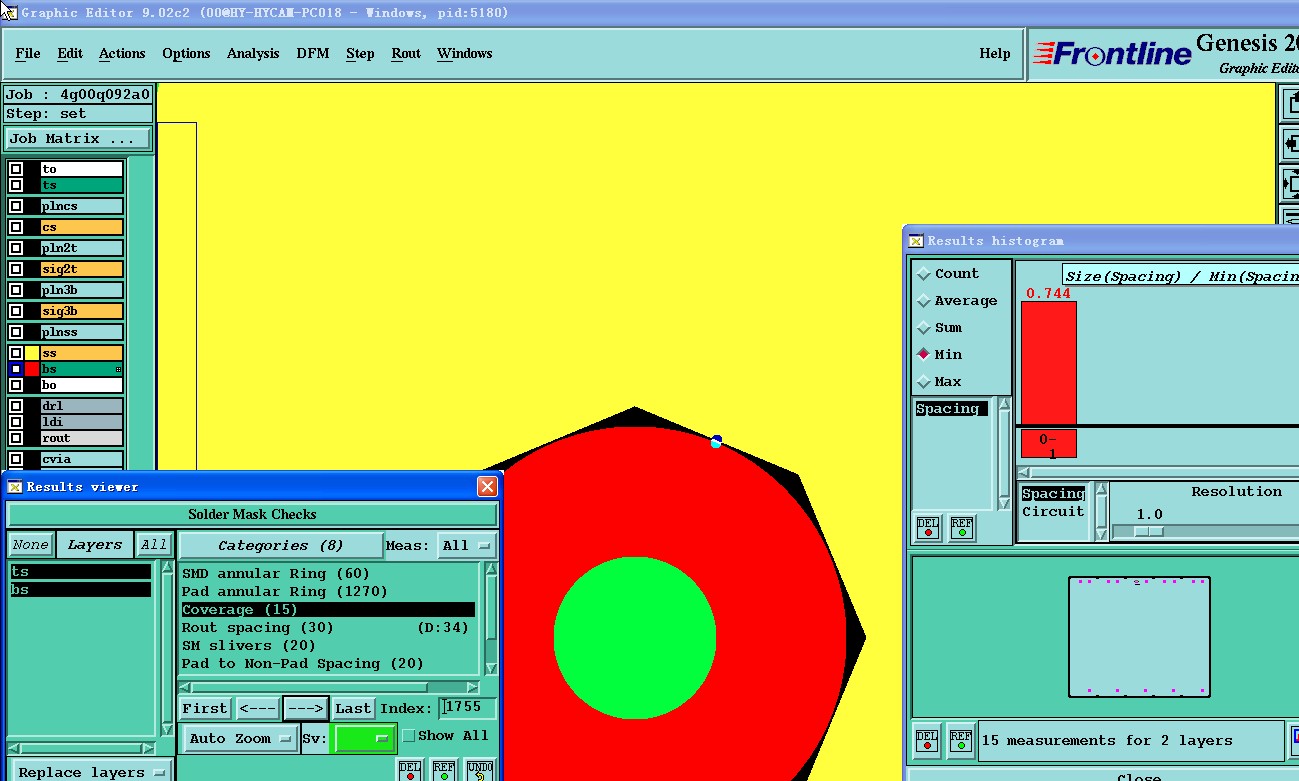Click the Job Matrix button

tap(78, 139)
